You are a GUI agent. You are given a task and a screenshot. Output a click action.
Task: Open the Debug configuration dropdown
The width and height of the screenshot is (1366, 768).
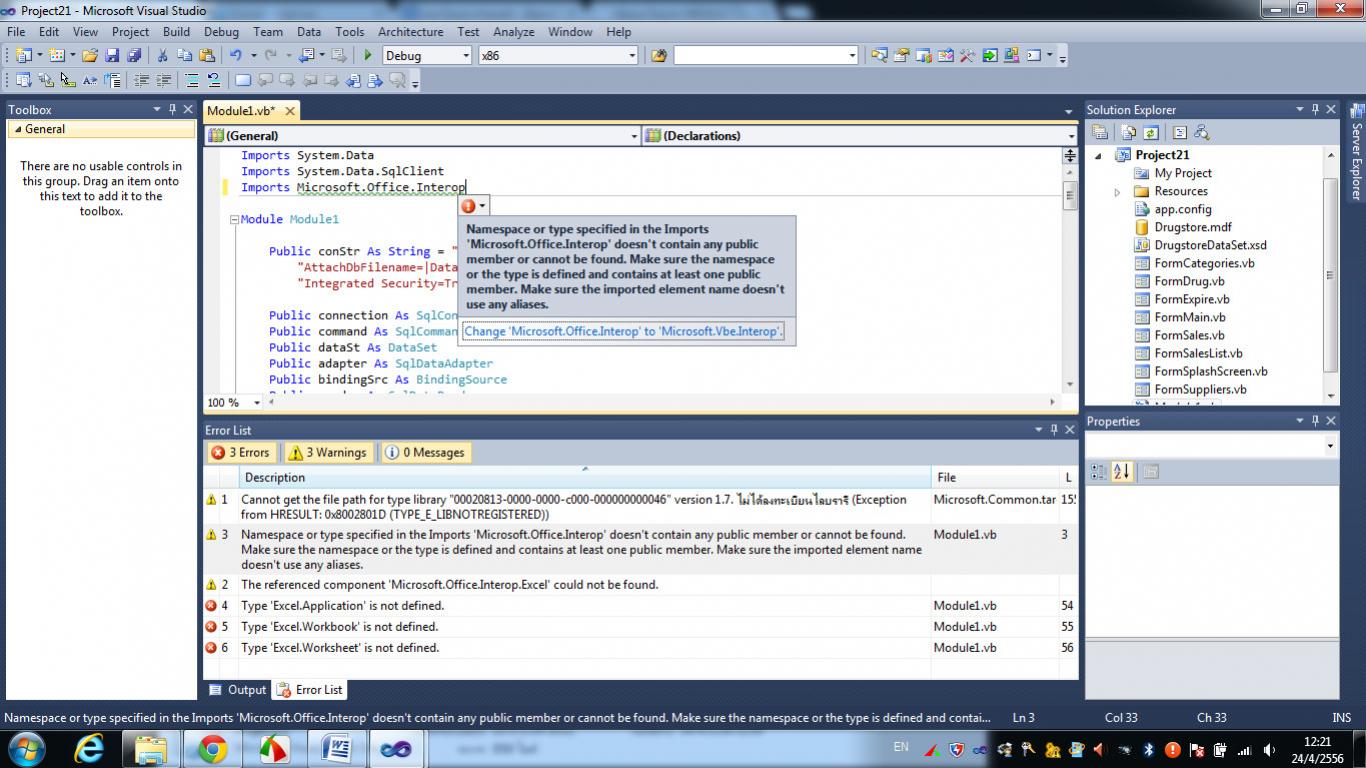pos(465,56)
